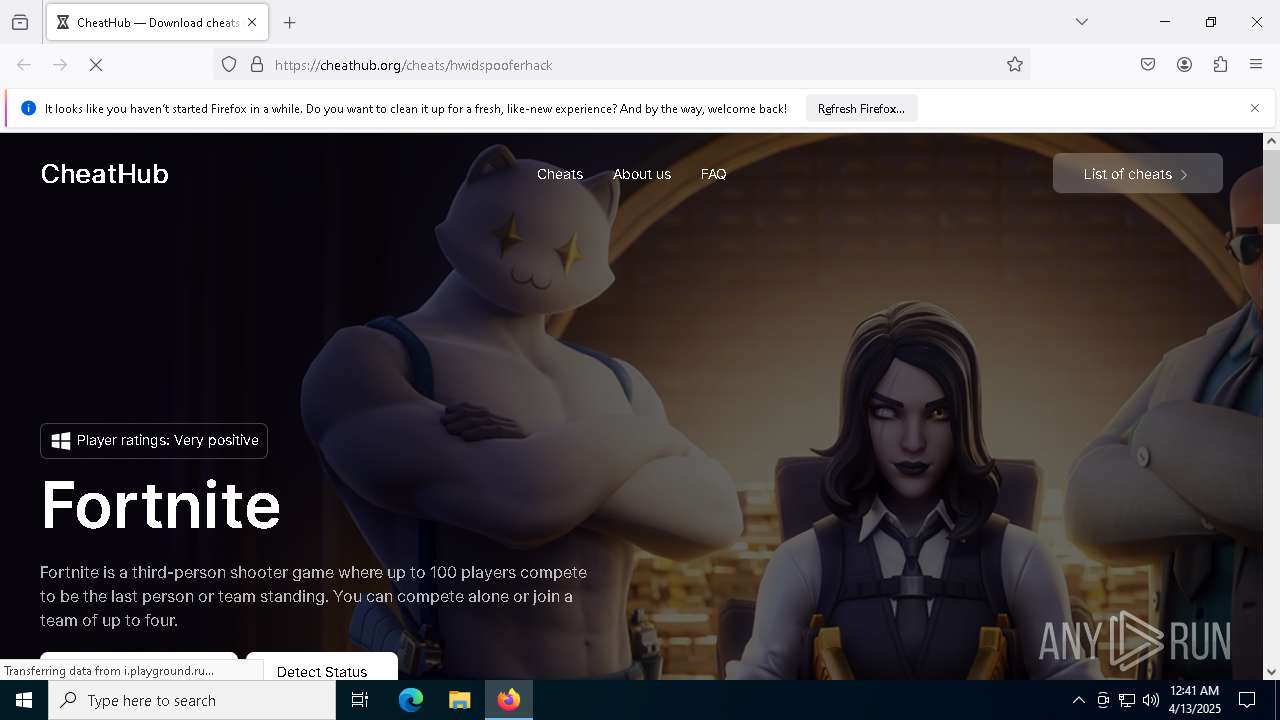Stop loading the page
The height and width of the screenshot is (720, 1280).
(96, 65)
